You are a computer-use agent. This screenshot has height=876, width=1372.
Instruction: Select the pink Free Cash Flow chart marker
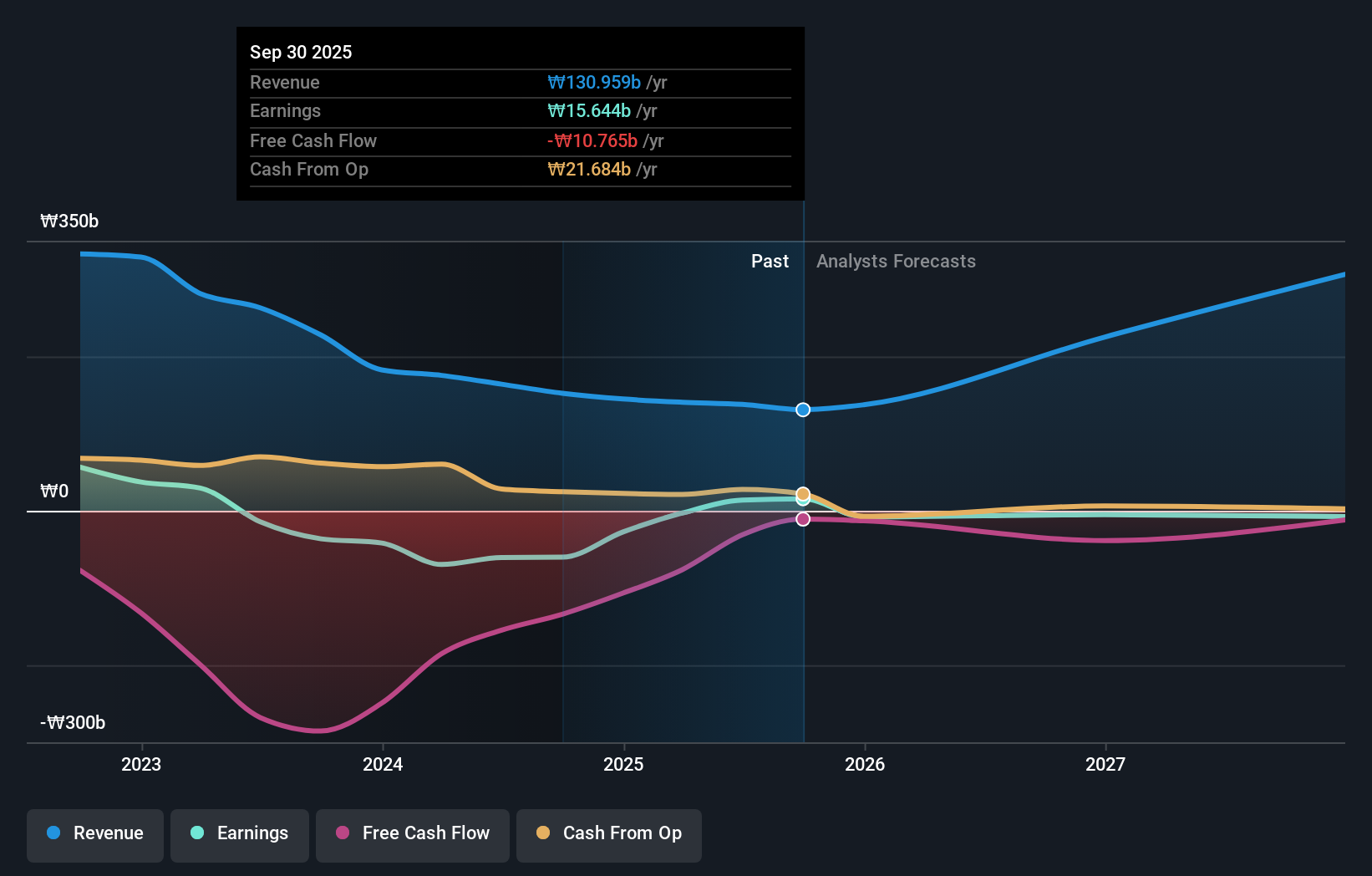pyautogui.click(x=803, y=519)
